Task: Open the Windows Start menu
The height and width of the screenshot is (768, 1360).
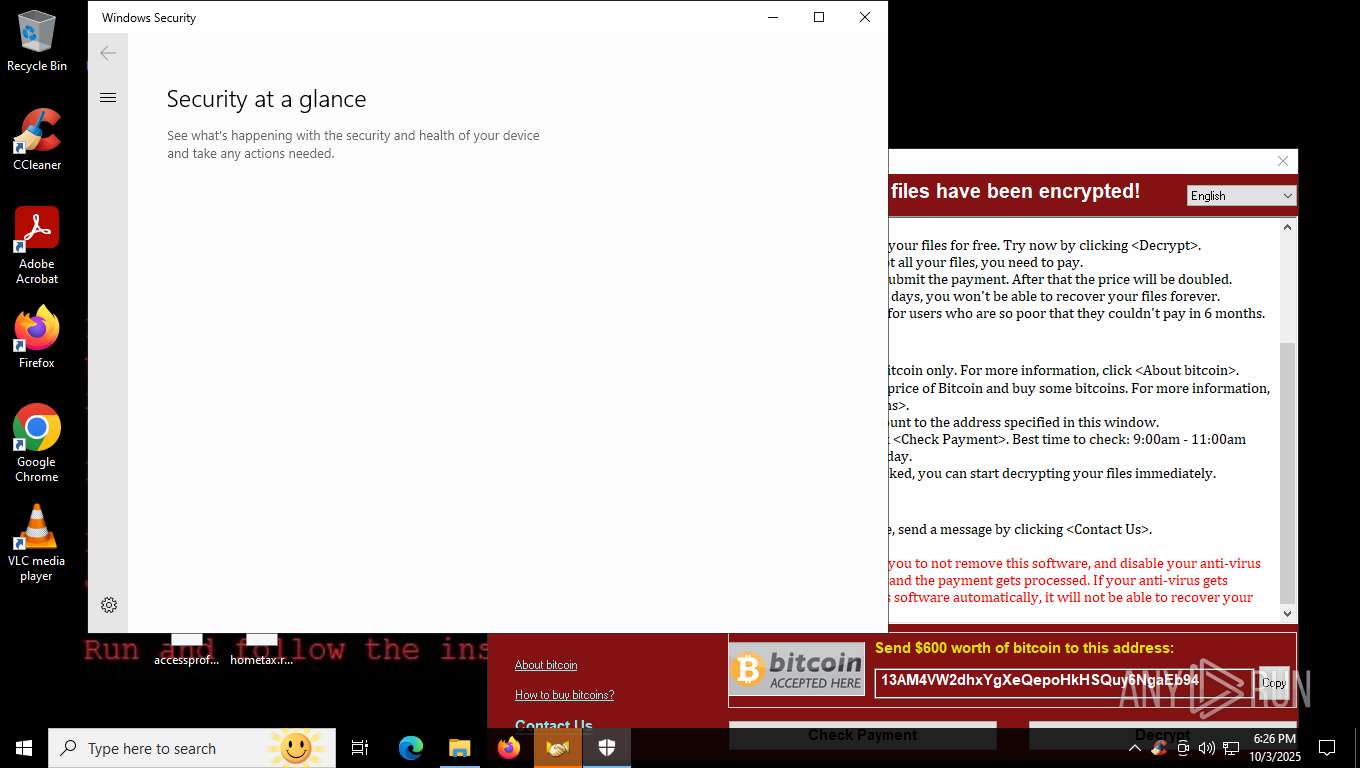Action: coord(24,748)
